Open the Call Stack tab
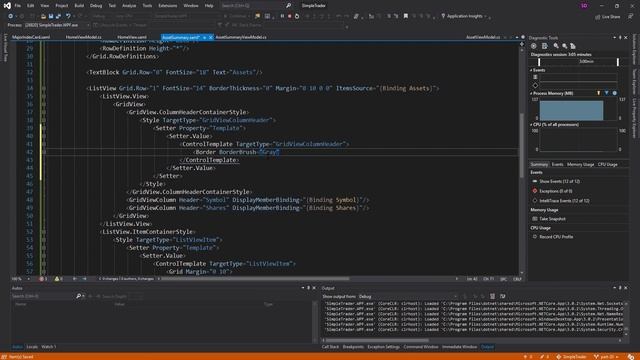 point(331,347)
